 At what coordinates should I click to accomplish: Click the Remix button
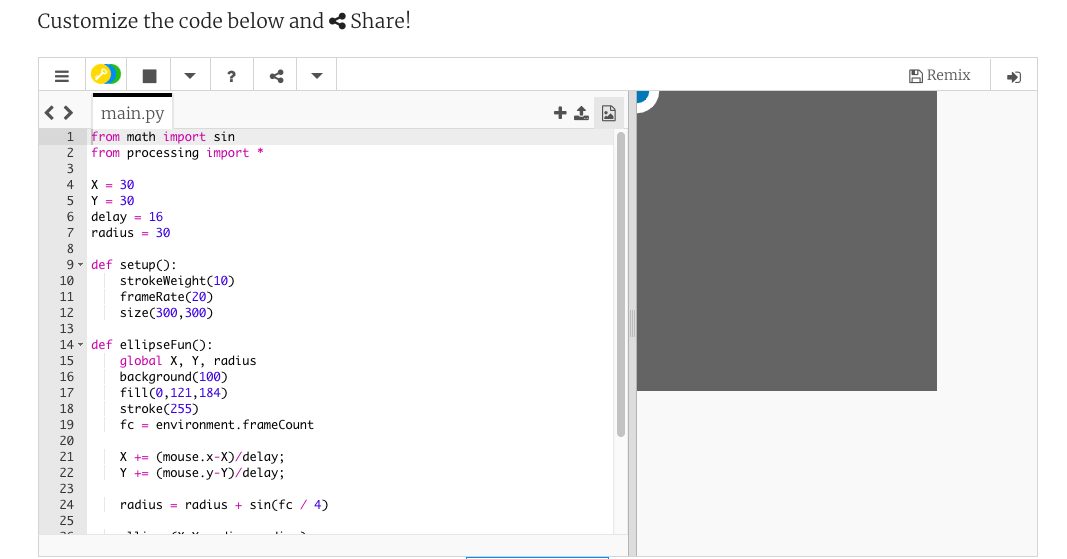point(940,75)
